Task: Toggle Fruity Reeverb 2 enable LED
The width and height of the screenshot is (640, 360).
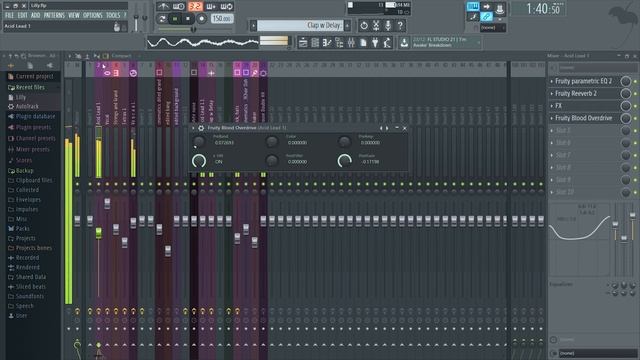Action: click(x=636, y=94)
